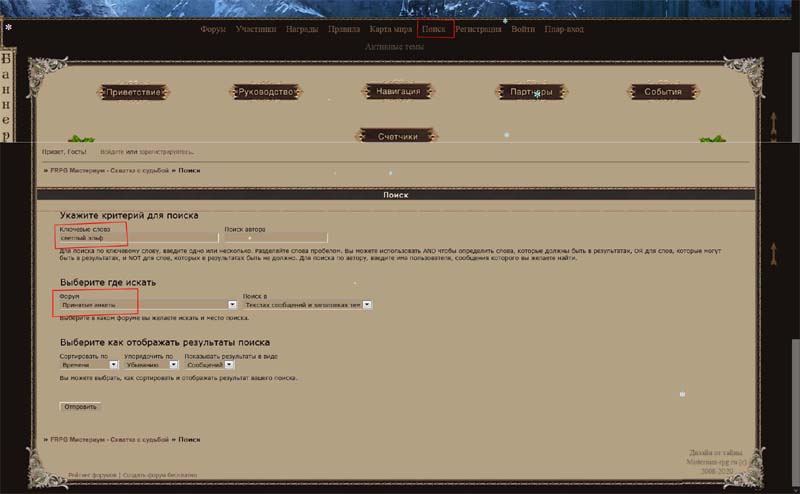
Task: Open Карта мира from the navigation bar
Action: [x=390, y=29]
